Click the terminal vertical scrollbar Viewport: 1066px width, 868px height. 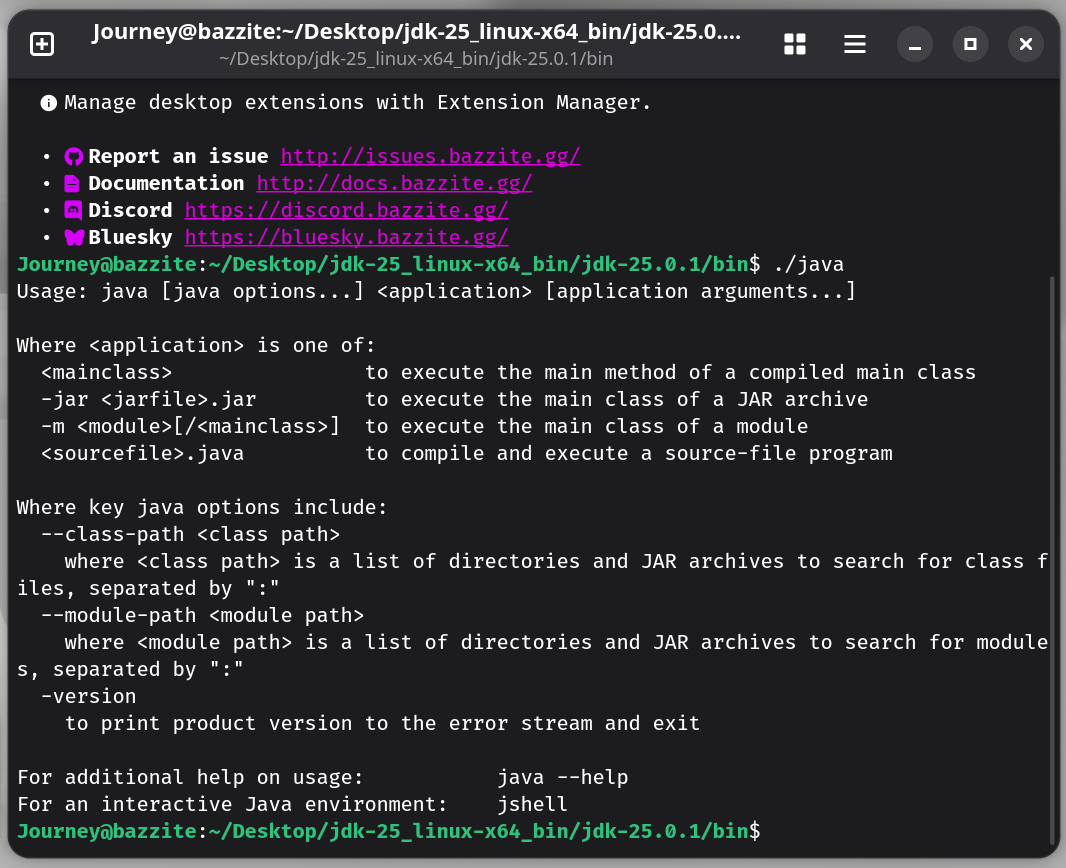[1052, 560]
